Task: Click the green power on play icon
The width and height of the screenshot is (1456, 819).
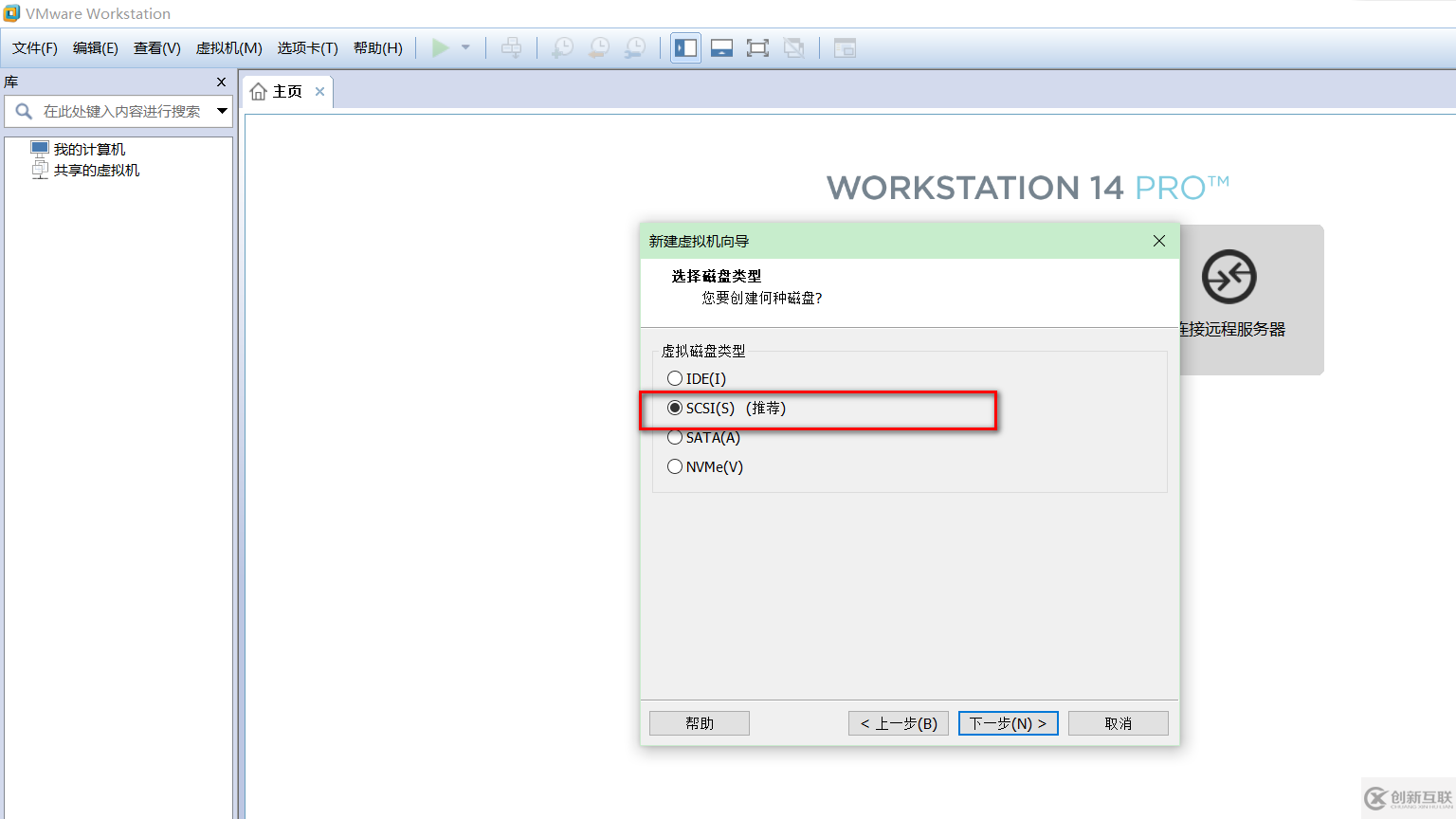Action: point(441,47)
